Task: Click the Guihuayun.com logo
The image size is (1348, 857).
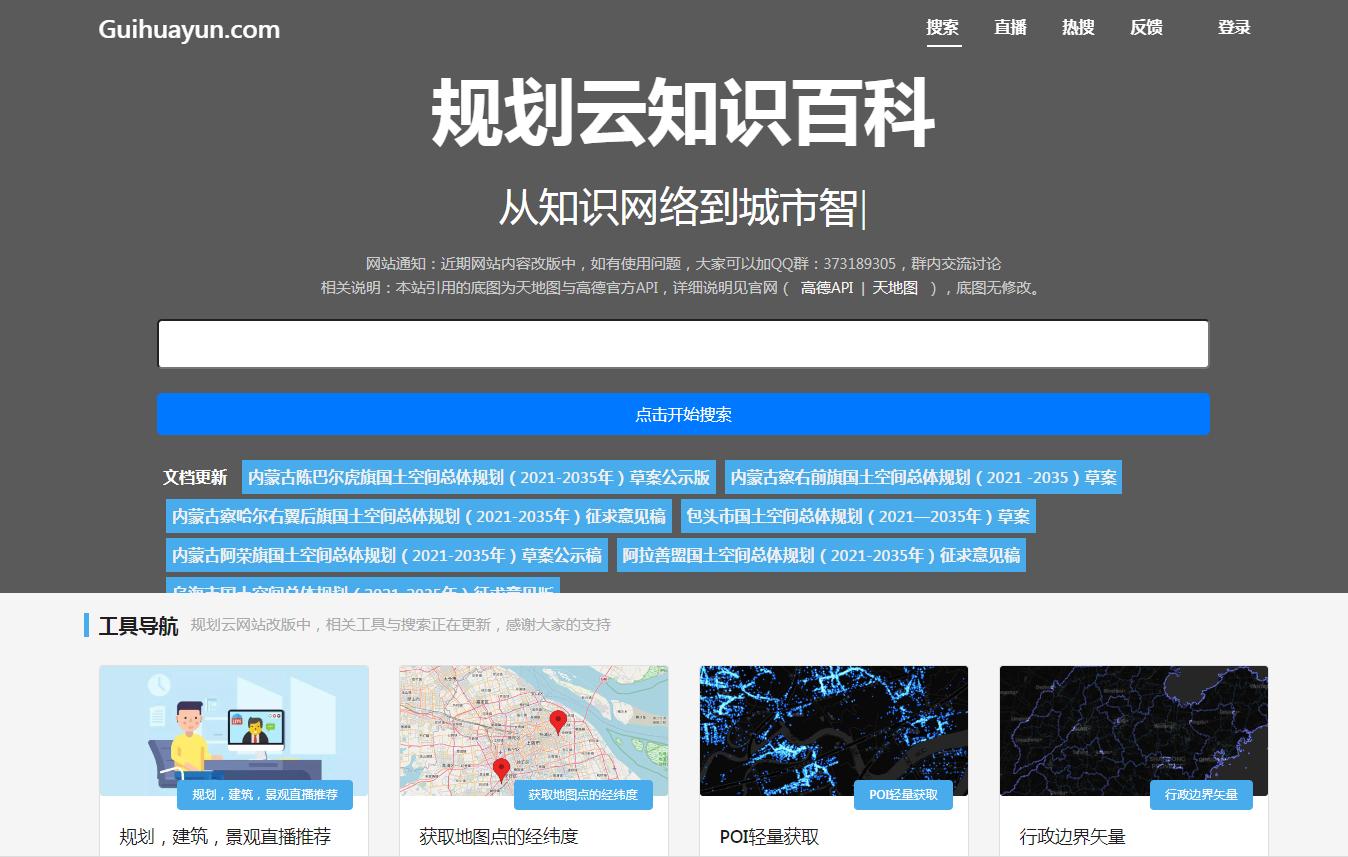Action: click(188, 29)
